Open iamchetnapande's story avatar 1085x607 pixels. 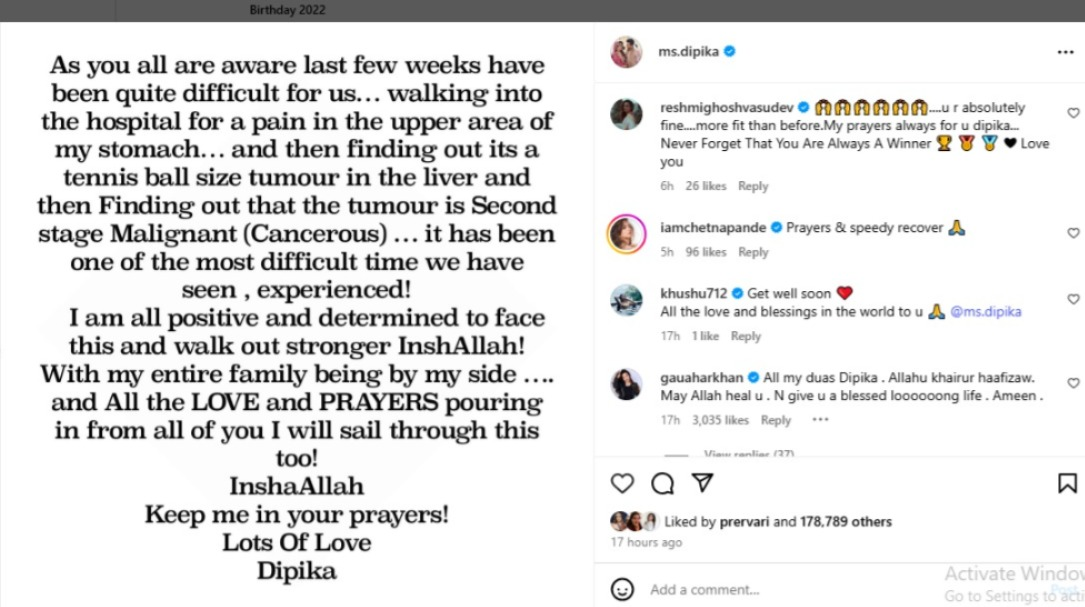point(627,235)
